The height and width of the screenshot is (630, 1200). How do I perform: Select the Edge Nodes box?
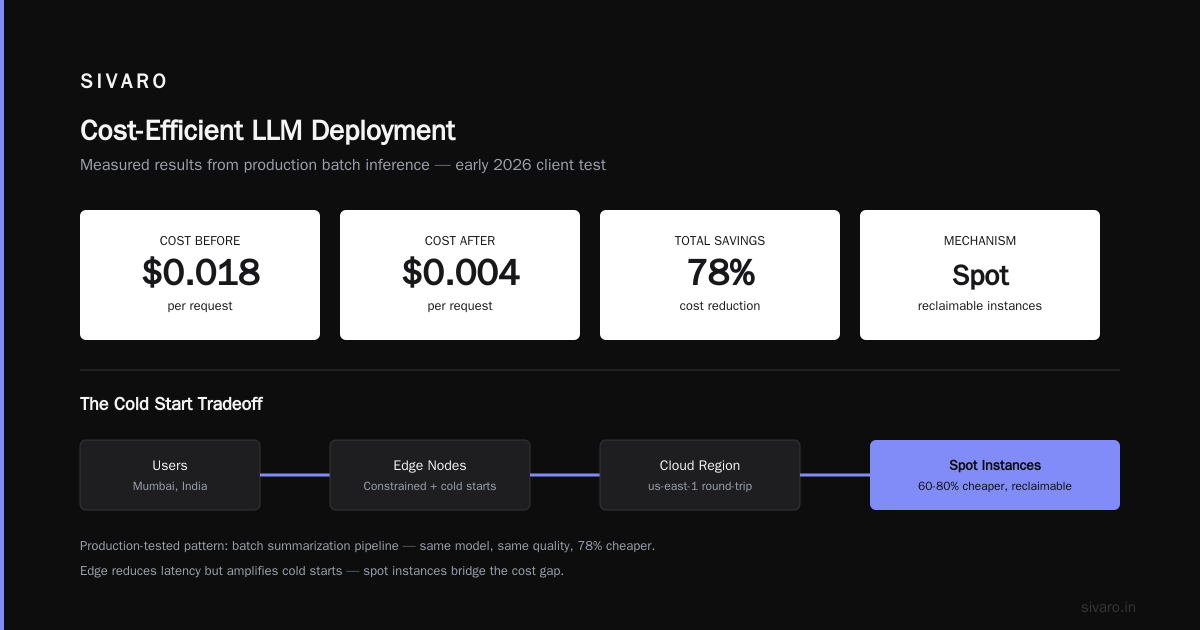point(430,475)
